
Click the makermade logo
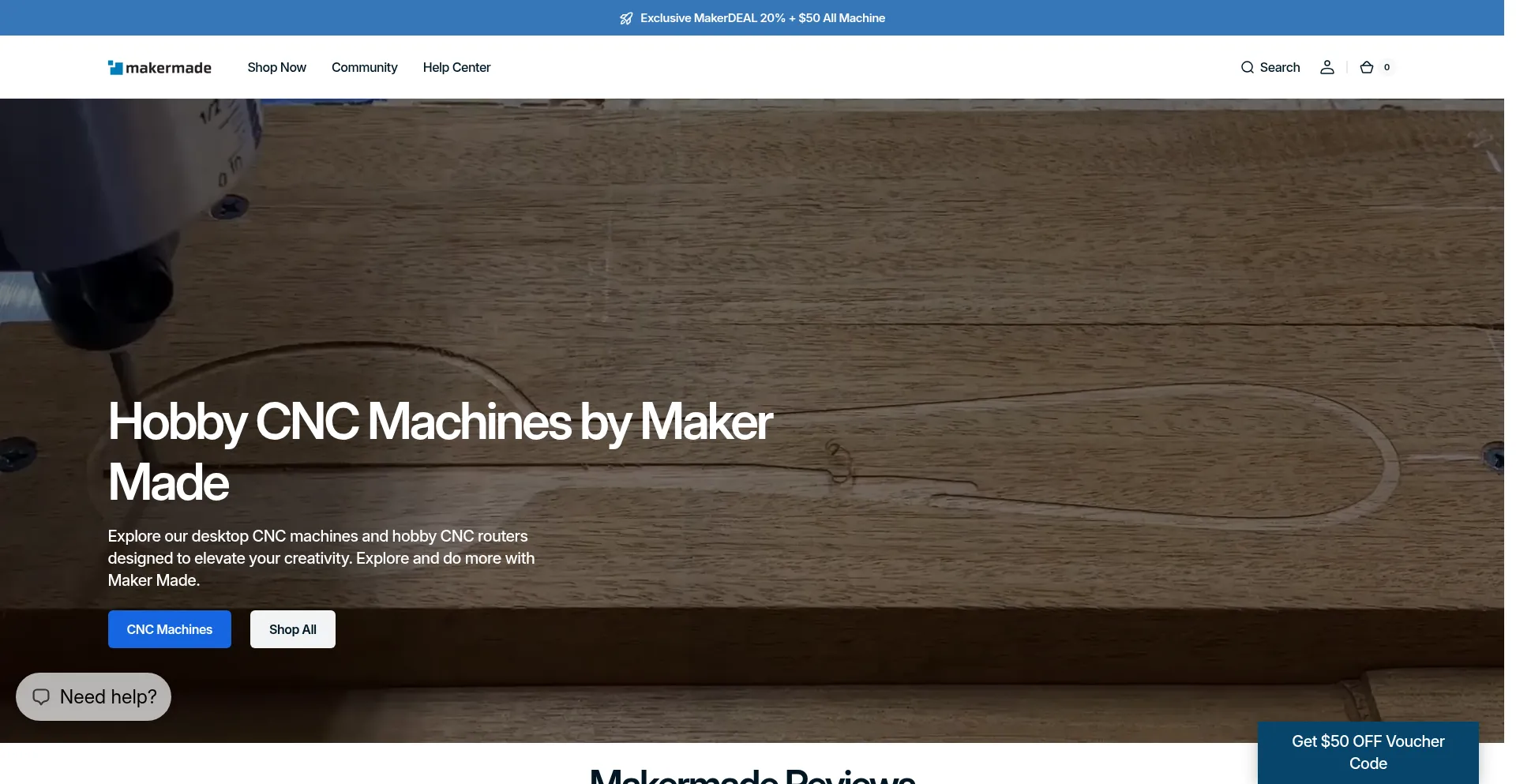pyautogui.click(x=159, y=68)
